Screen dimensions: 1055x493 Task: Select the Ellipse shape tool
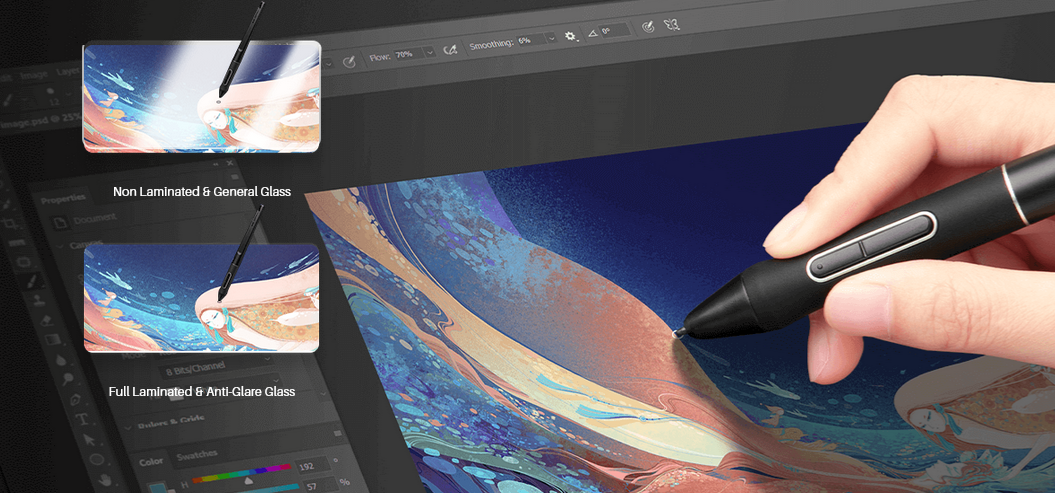coord(96,459)
